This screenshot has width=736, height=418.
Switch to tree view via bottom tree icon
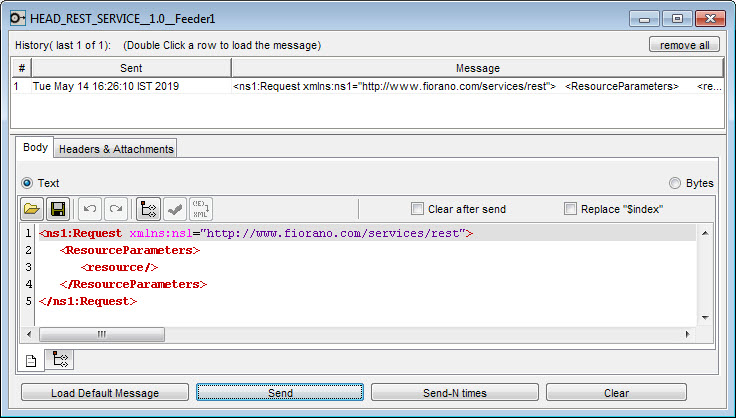click(60, 360)
